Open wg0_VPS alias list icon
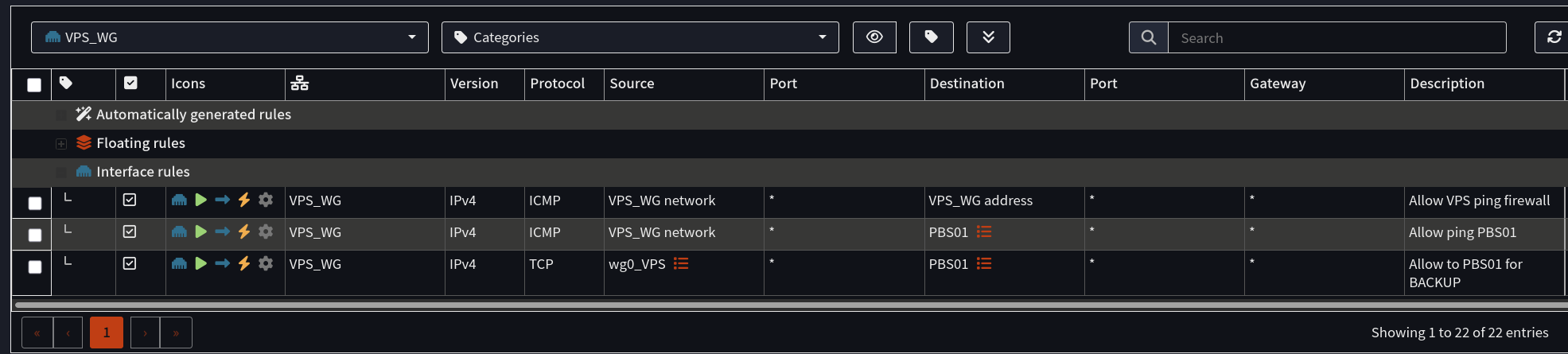This screenshot has width=1568, height=354. coord(681,263)
